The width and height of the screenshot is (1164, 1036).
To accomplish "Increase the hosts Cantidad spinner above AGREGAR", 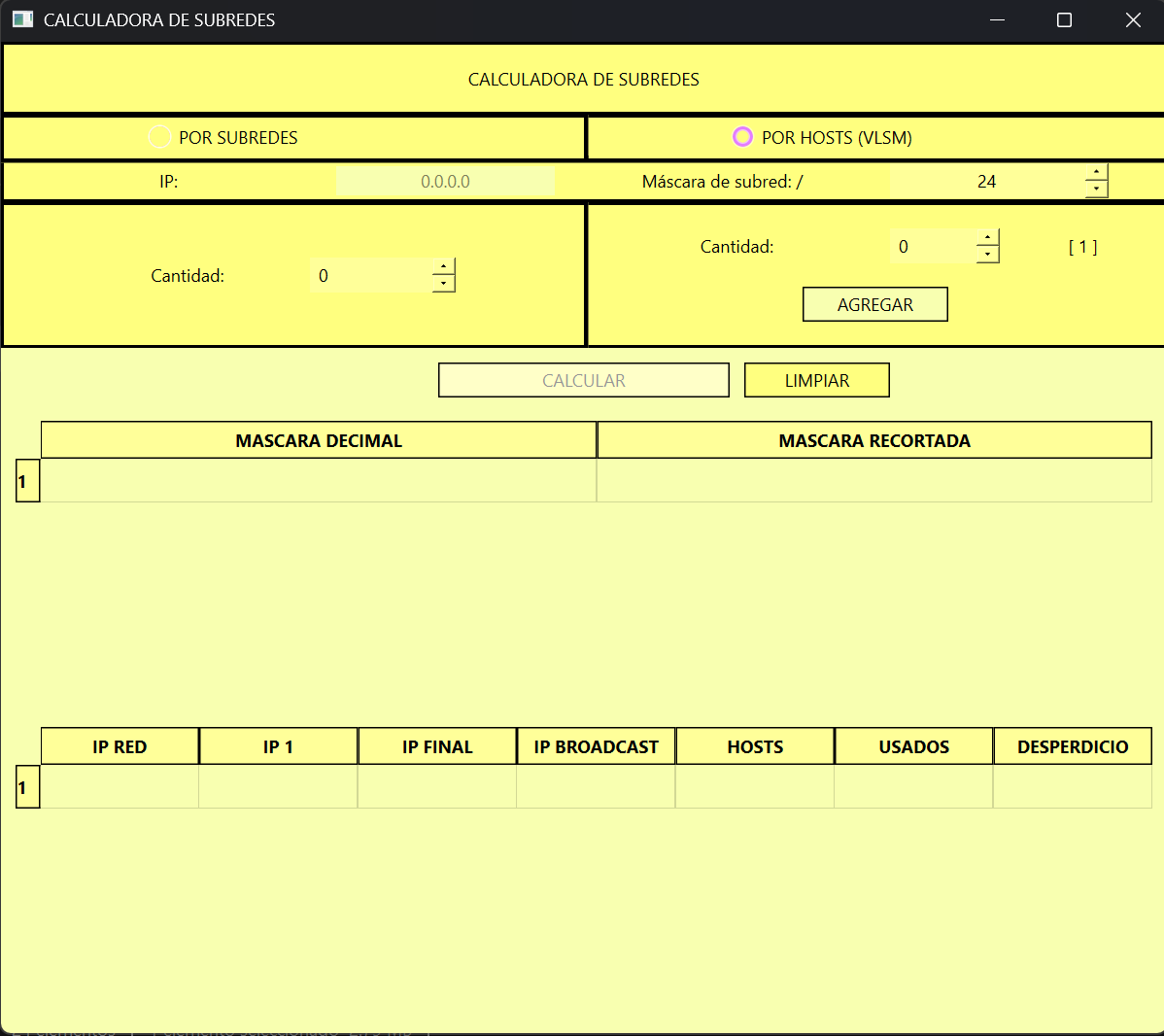I will pos(987,238).
